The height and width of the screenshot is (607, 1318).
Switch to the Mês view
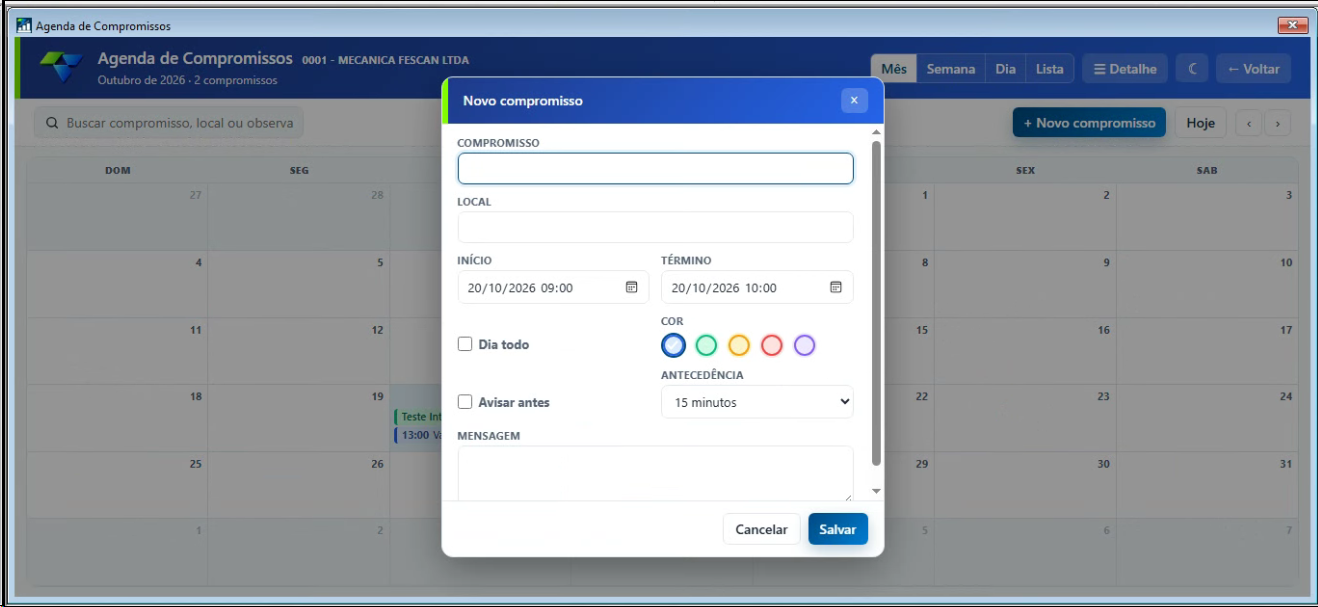pyautogui.click(x=894, y=69)
